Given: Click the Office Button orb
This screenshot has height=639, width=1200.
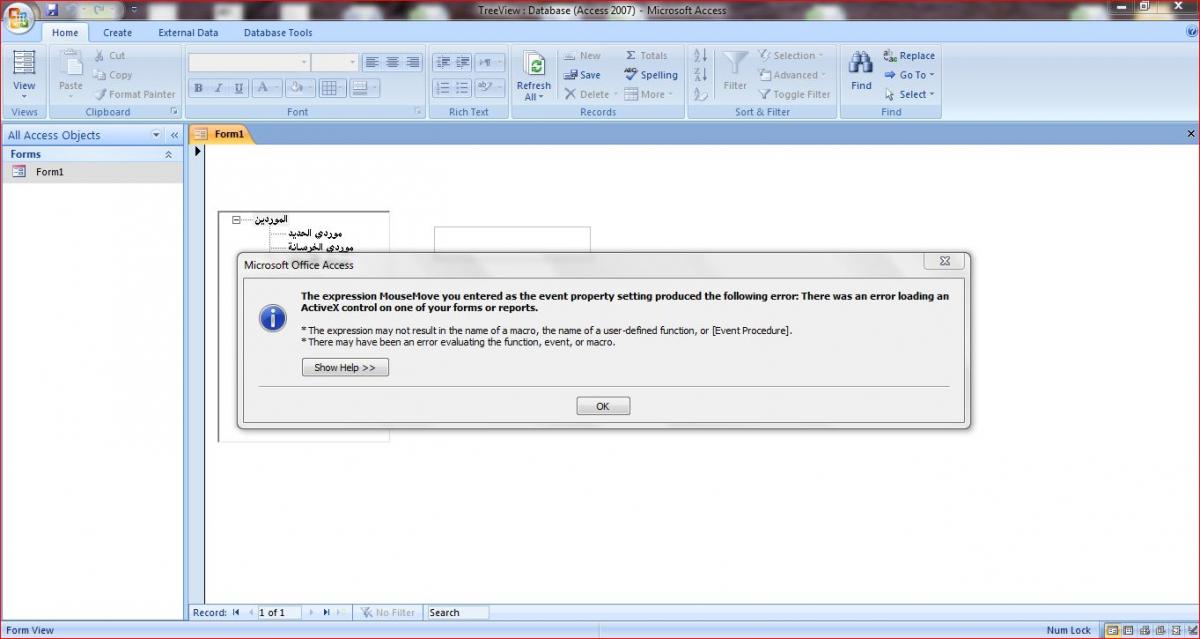Looking at the screenshot, I should (19, 17).
